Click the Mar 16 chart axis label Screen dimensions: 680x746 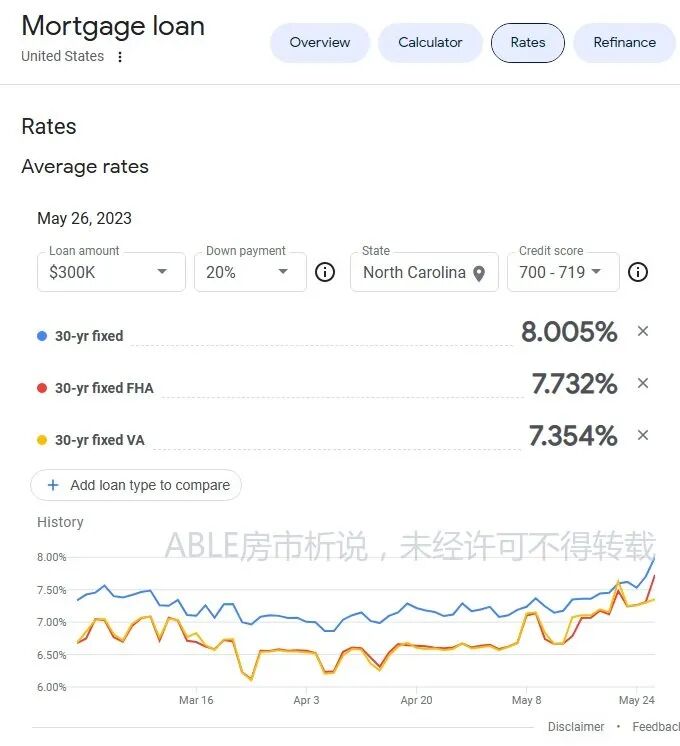click(x=196, y=700)
